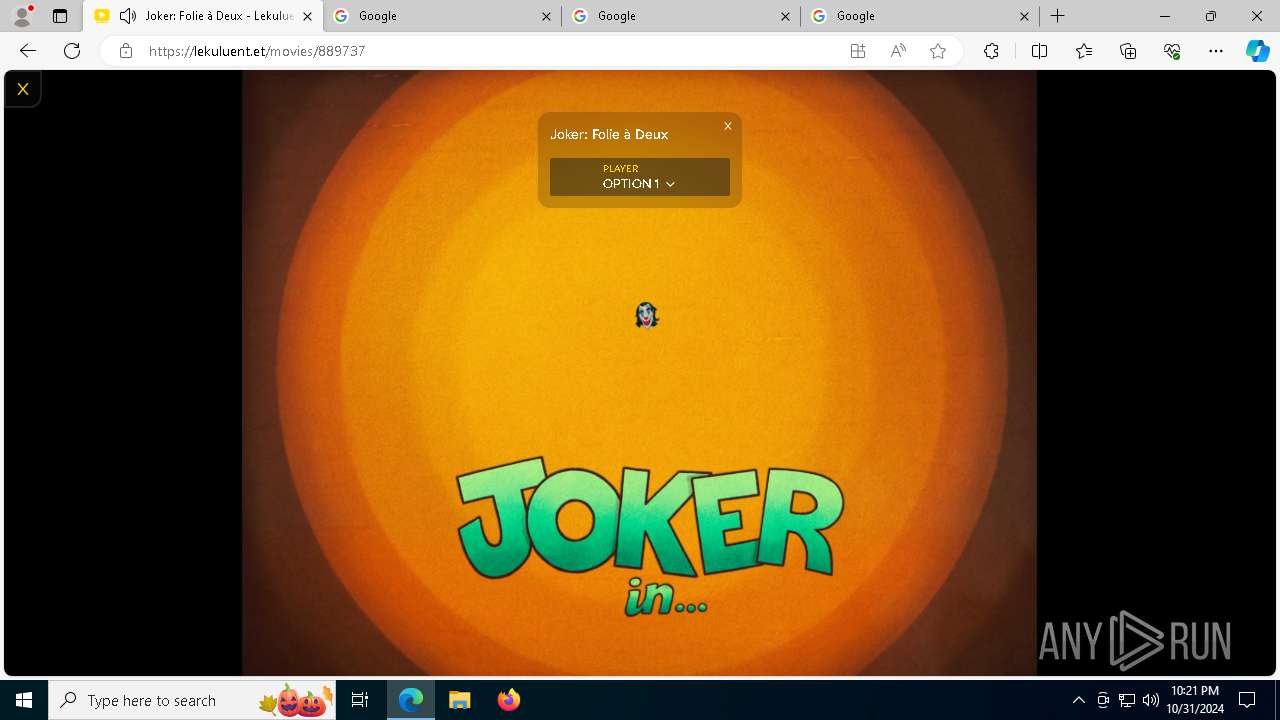Open a new browser tab
This screenshot has width=1280, height=720.
click(1057, 16)
